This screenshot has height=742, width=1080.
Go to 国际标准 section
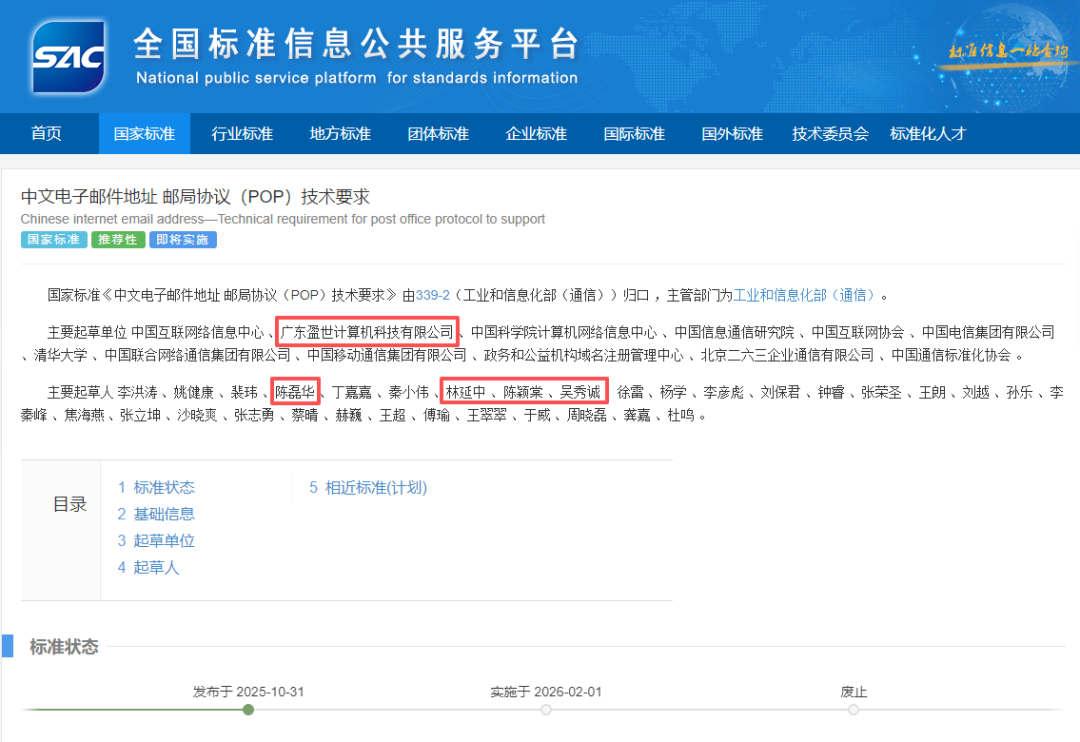[x=633, y=133]
